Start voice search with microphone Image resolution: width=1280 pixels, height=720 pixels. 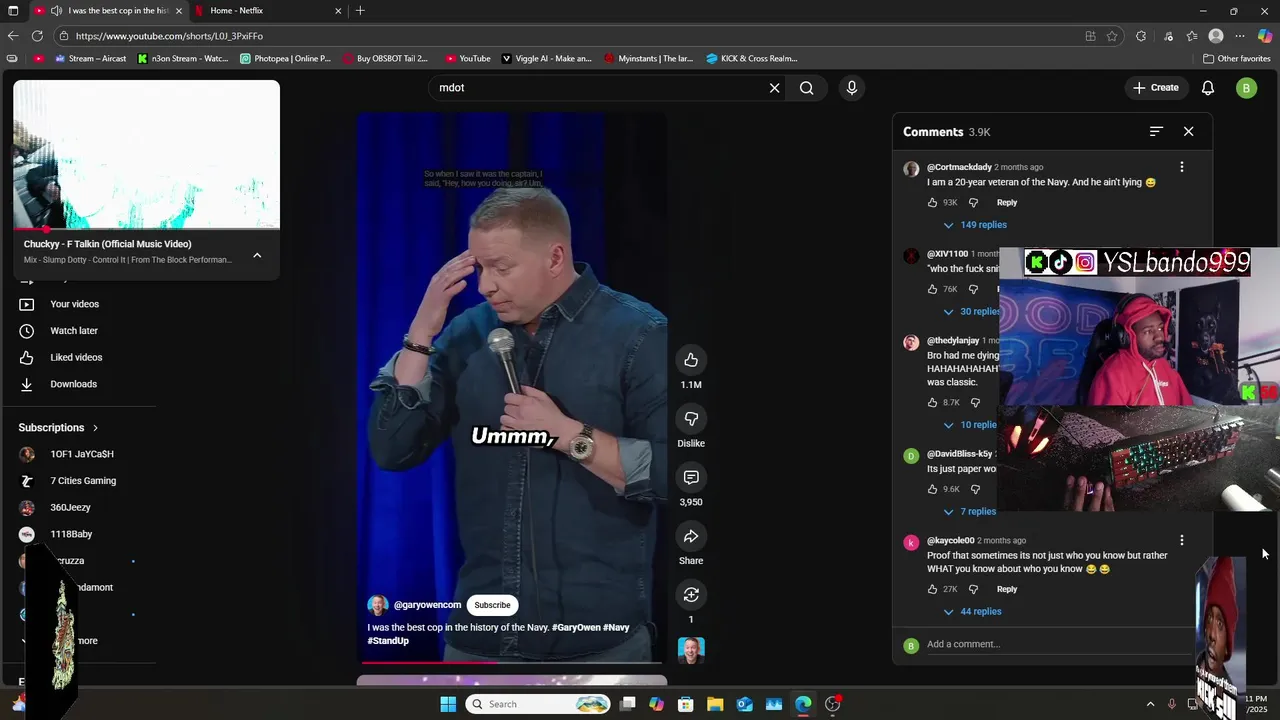(x=852, y=88)
